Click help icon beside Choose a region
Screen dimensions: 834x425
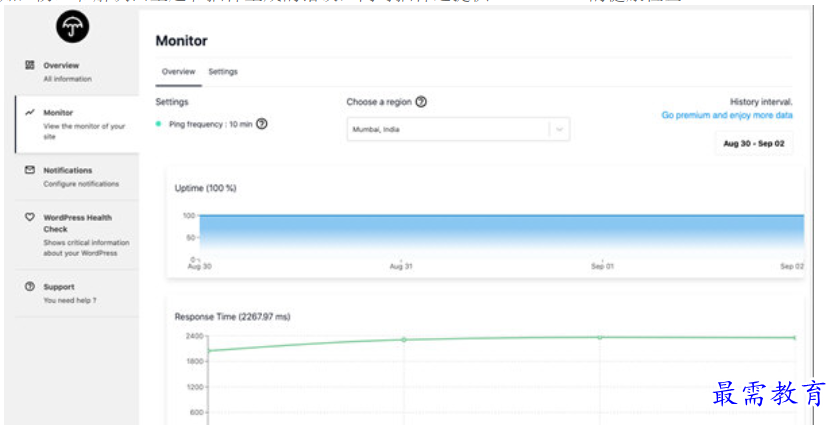pos(421,102)
